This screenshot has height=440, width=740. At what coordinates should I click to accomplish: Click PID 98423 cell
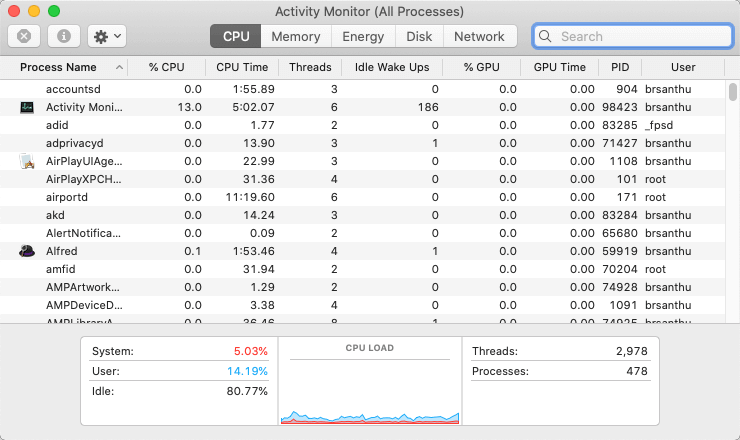(x=620, y=107)
